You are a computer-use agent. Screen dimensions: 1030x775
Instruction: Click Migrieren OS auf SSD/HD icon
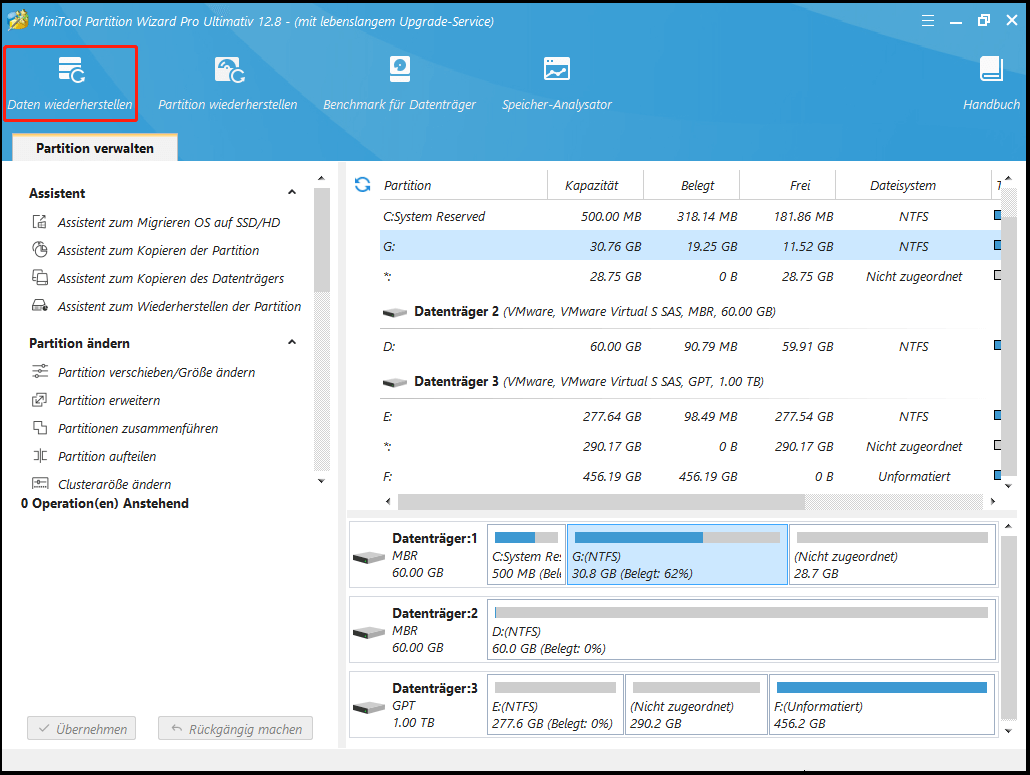40,222
